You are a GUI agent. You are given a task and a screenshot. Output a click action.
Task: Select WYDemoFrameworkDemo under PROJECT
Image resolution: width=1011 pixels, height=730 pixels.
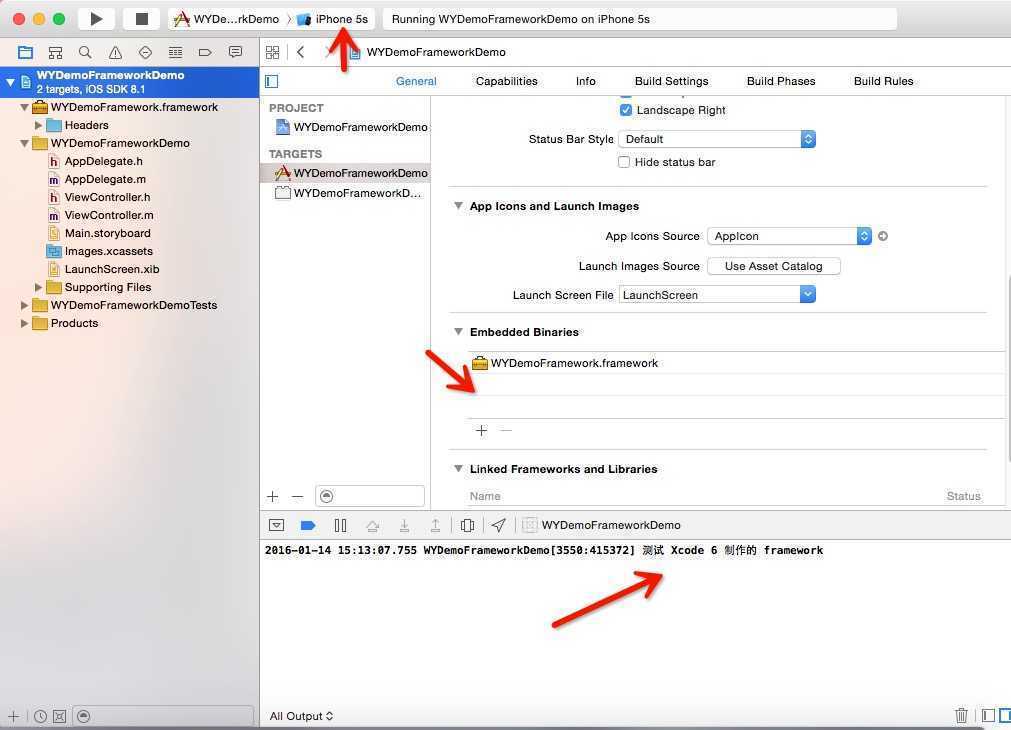pyautogui.click(x=346, y=127)
